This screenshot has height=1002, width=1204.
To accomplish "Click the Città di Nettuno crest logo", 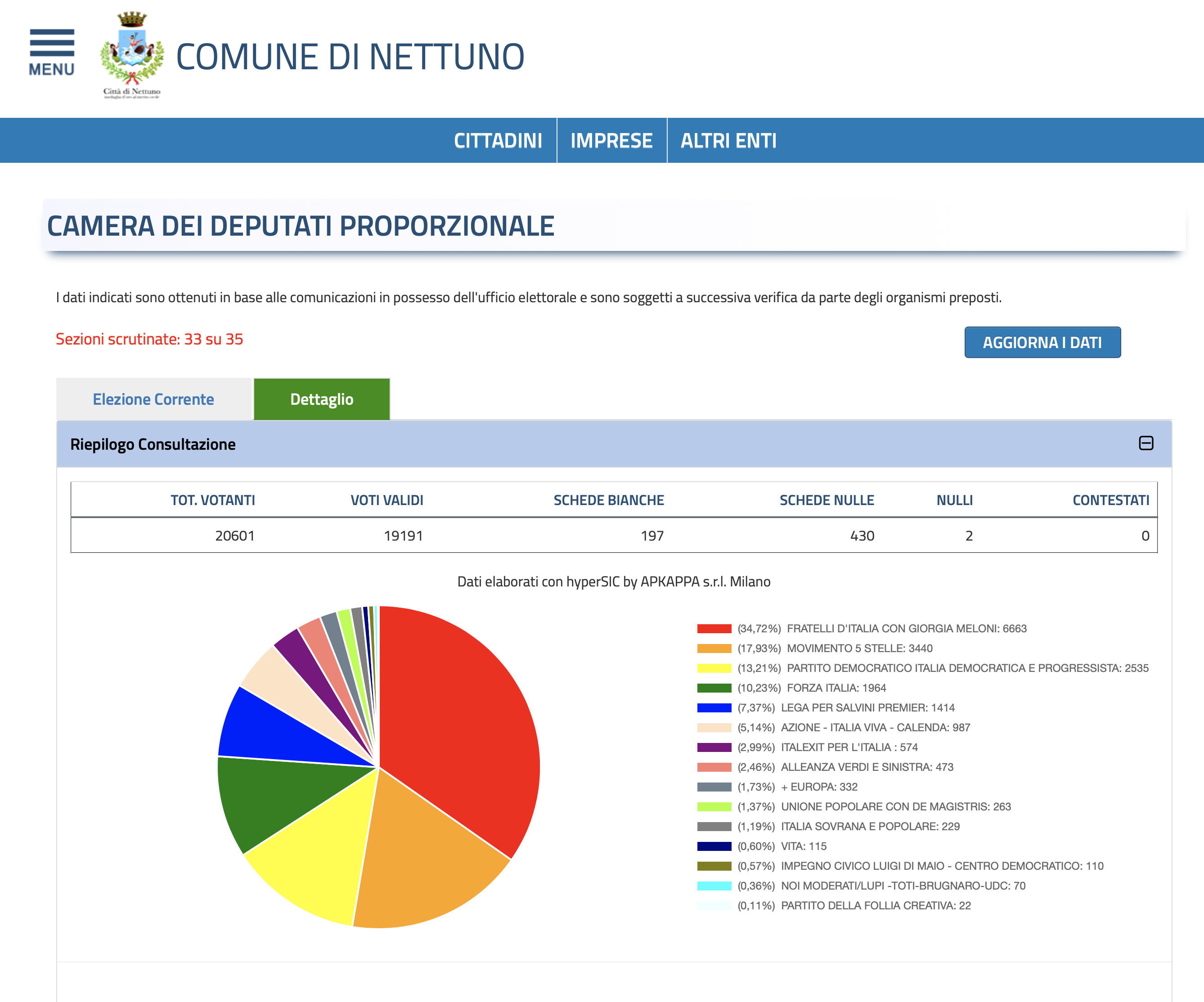I will tap(132, 55).
